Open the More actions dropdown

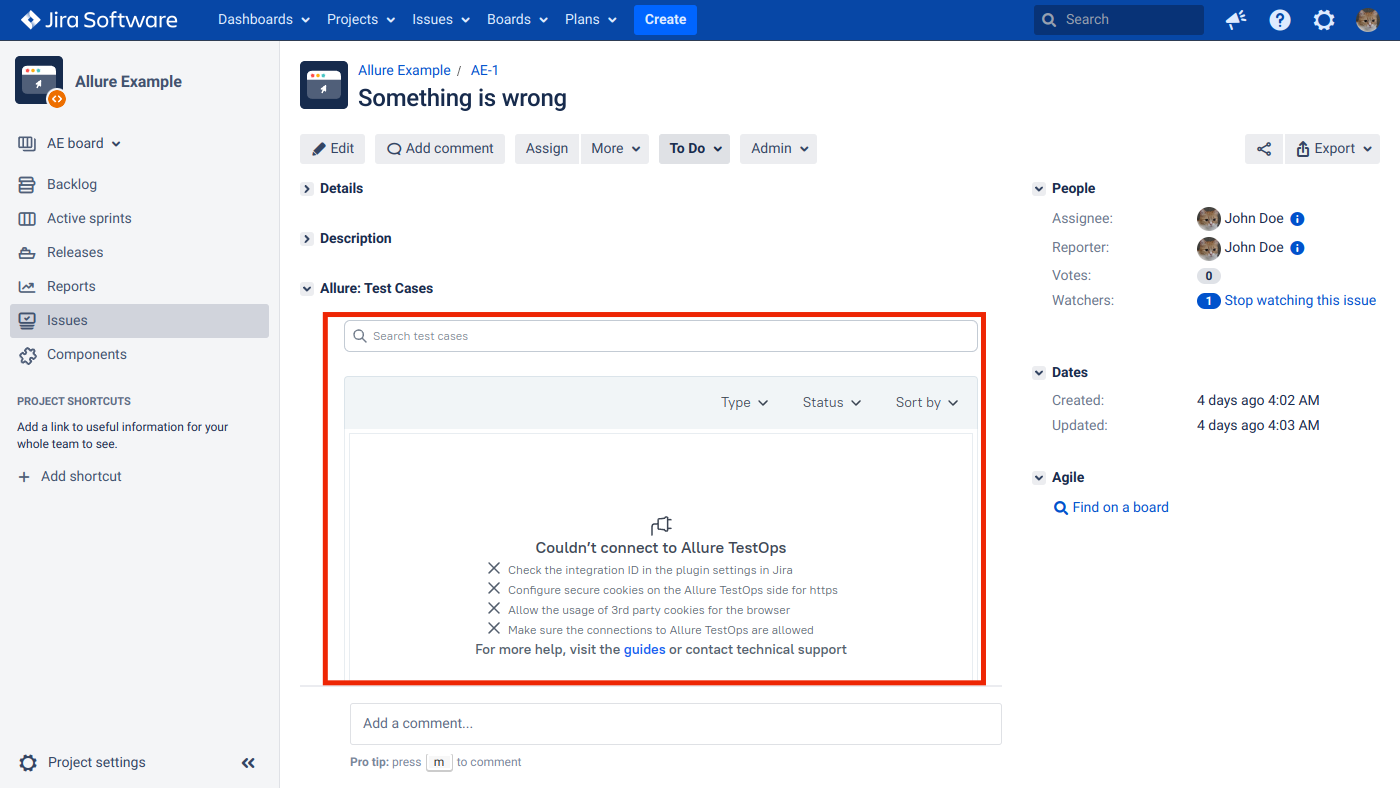click(615, 149)
